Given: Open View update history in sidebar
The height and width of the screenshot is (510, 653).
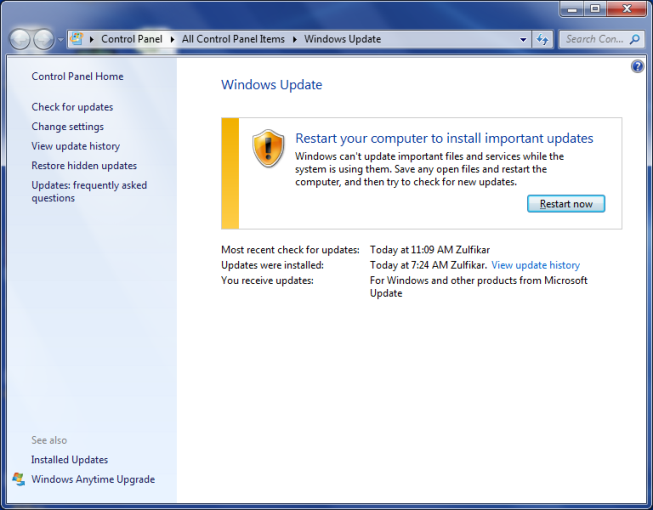Looking at the screenshot, I should pos(76,146).
